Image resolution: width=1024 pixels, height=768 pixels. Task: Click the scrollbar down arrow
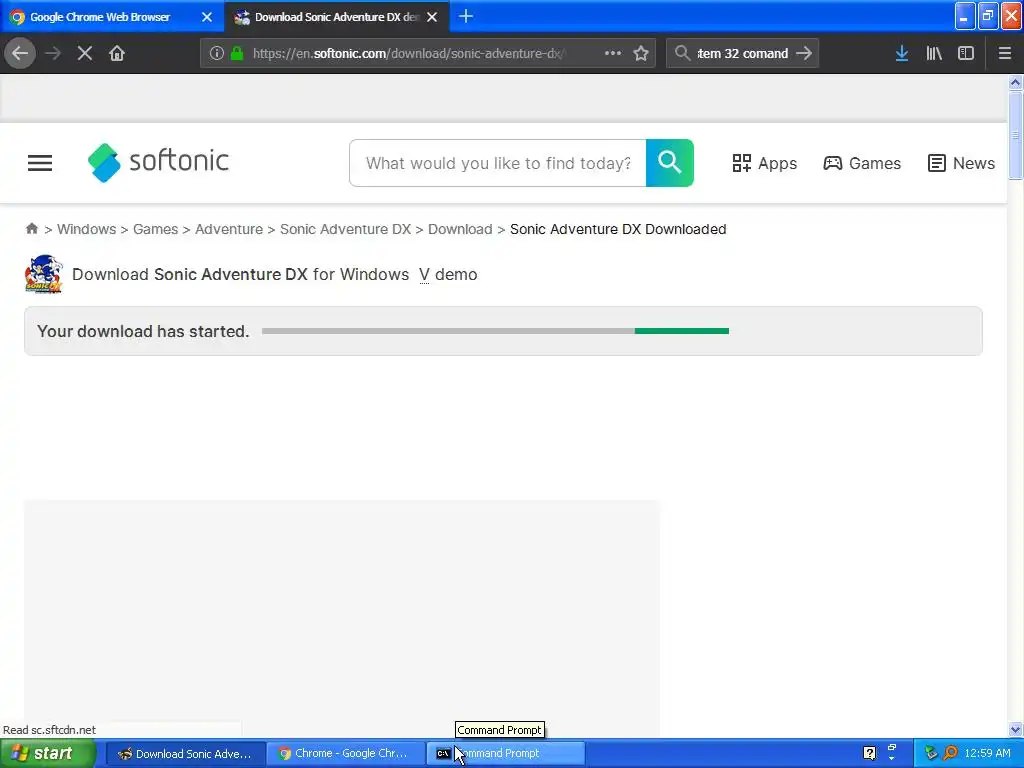[x=1015, y=729]
